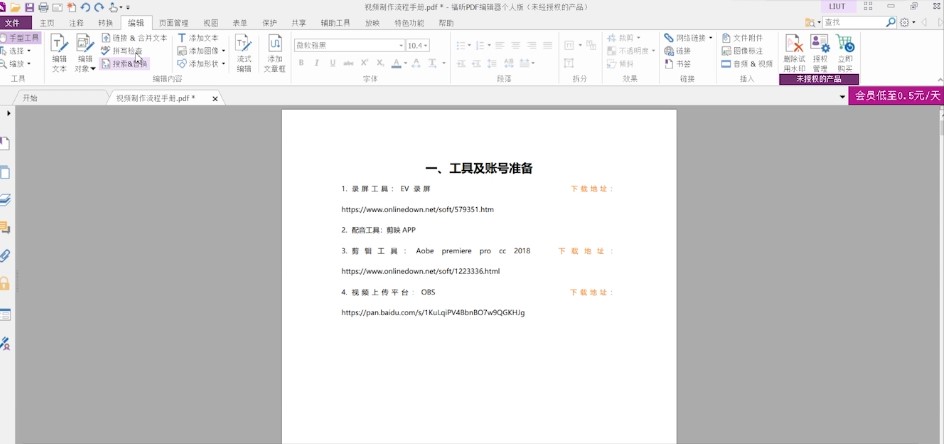This screenshot has width=944, height=444.
Task: Open the layers panel in the left sidebar
Action: [5, 200]
